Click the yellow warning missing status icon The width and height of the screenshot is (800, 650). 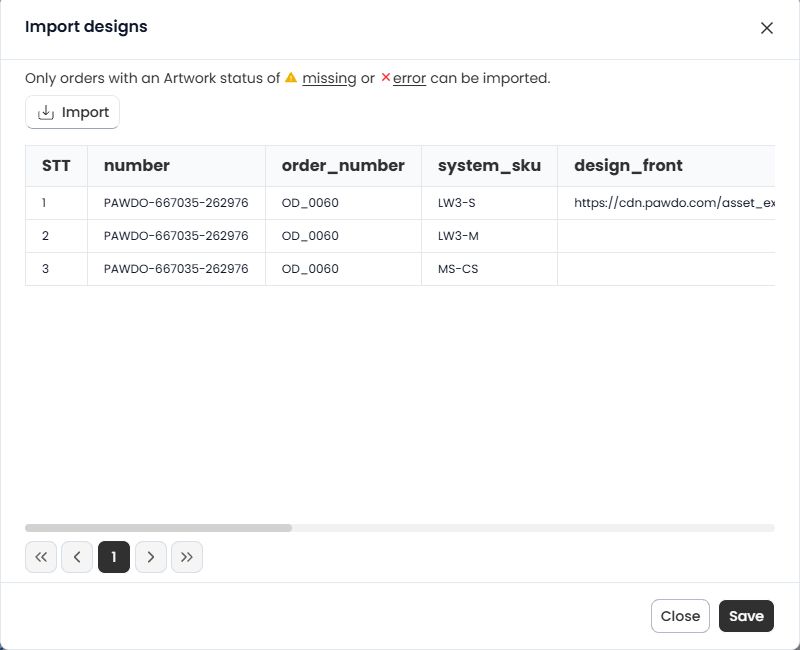click(x=291, y=77)
